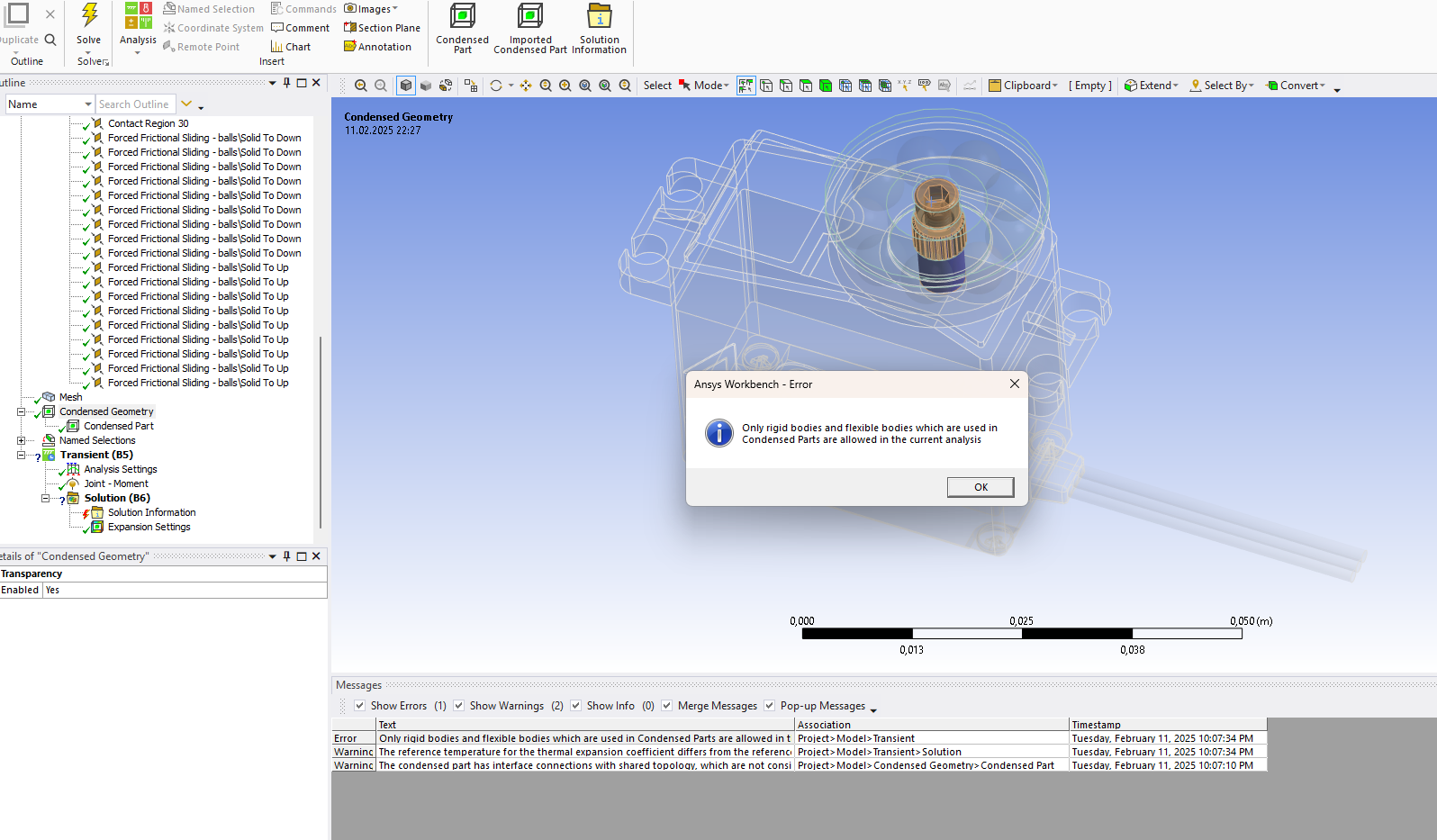
Task: Select the Mesh tree item
Action: pyautogui.click(x=70, y=397)
